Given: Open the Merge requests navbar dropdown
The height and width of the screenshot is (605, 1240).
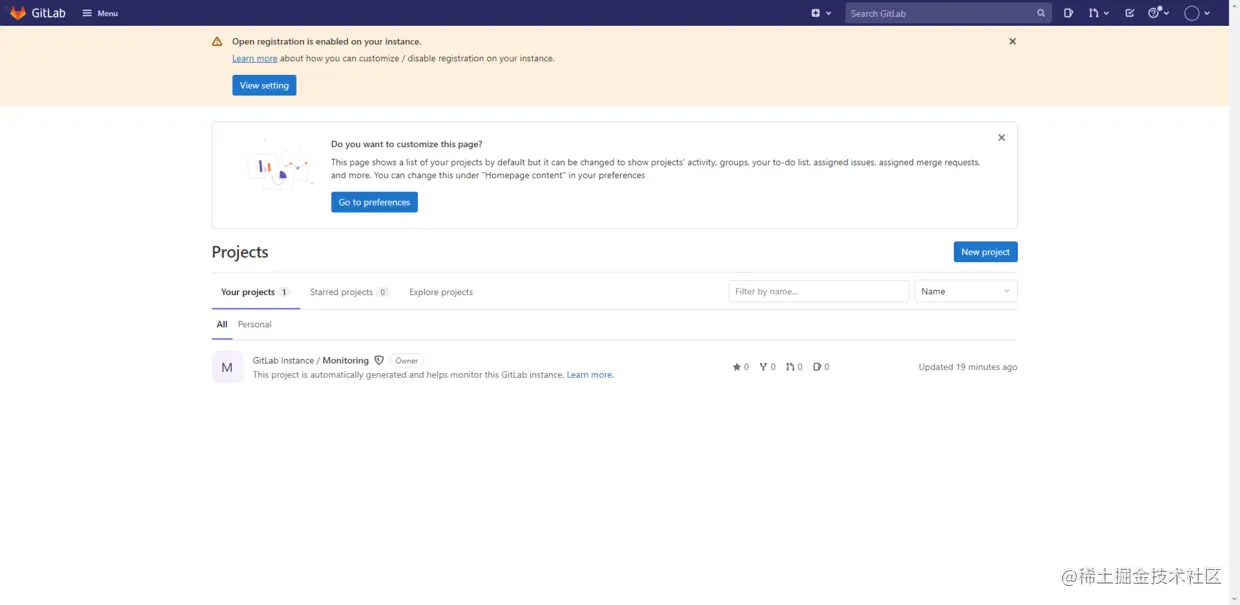Looking at the screenshot, I should 1099,13.
